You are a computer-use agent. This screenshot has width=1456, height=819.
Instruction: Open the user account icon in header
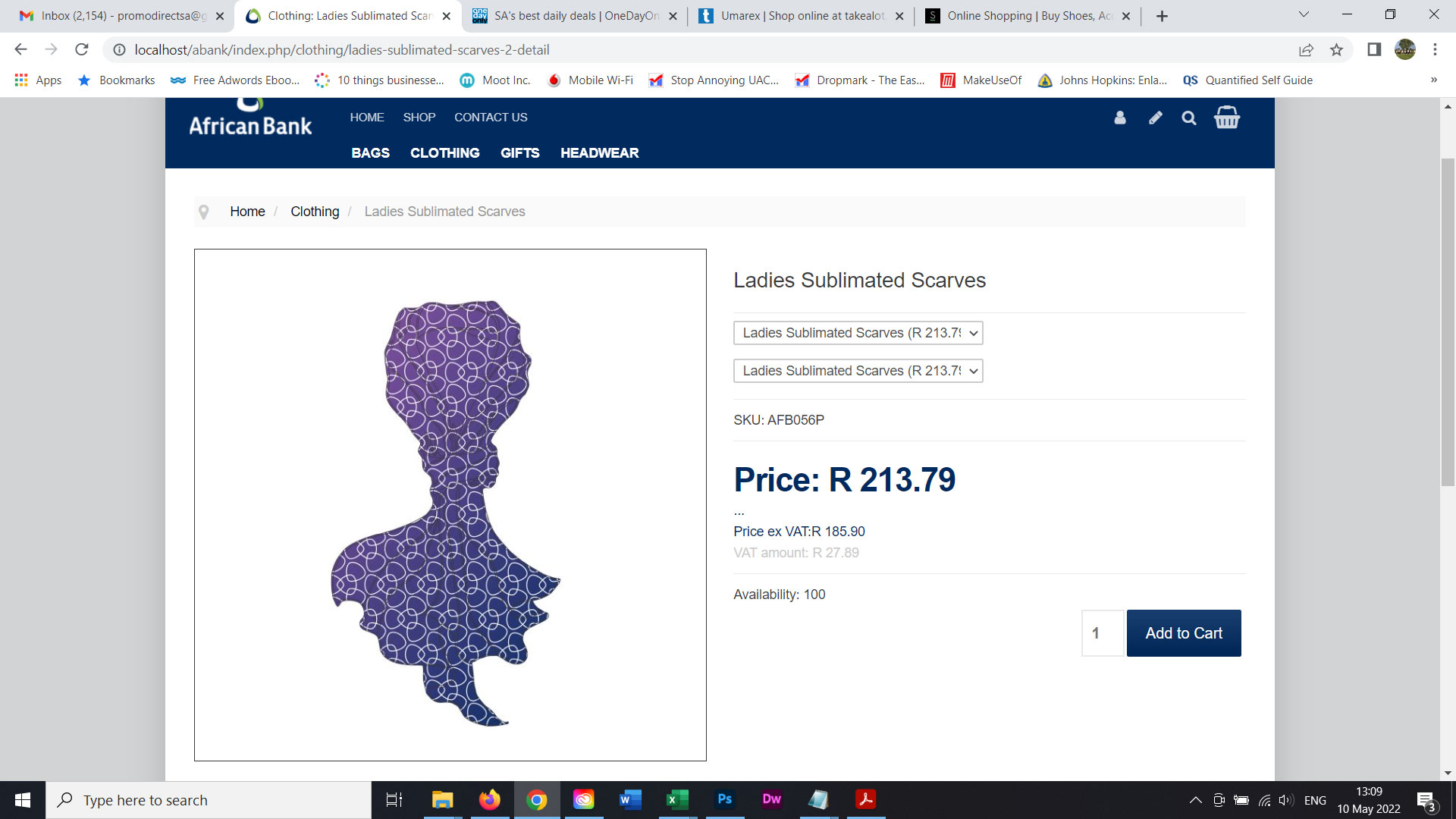click(x=1120, y=118)
